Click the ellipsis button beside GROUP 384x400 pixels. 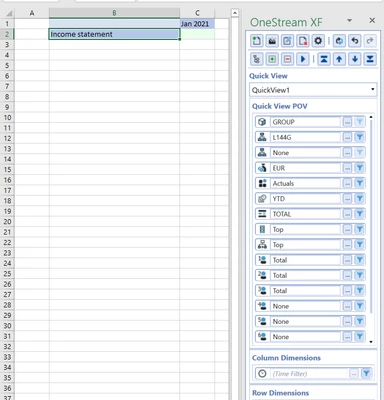(347, 122)
